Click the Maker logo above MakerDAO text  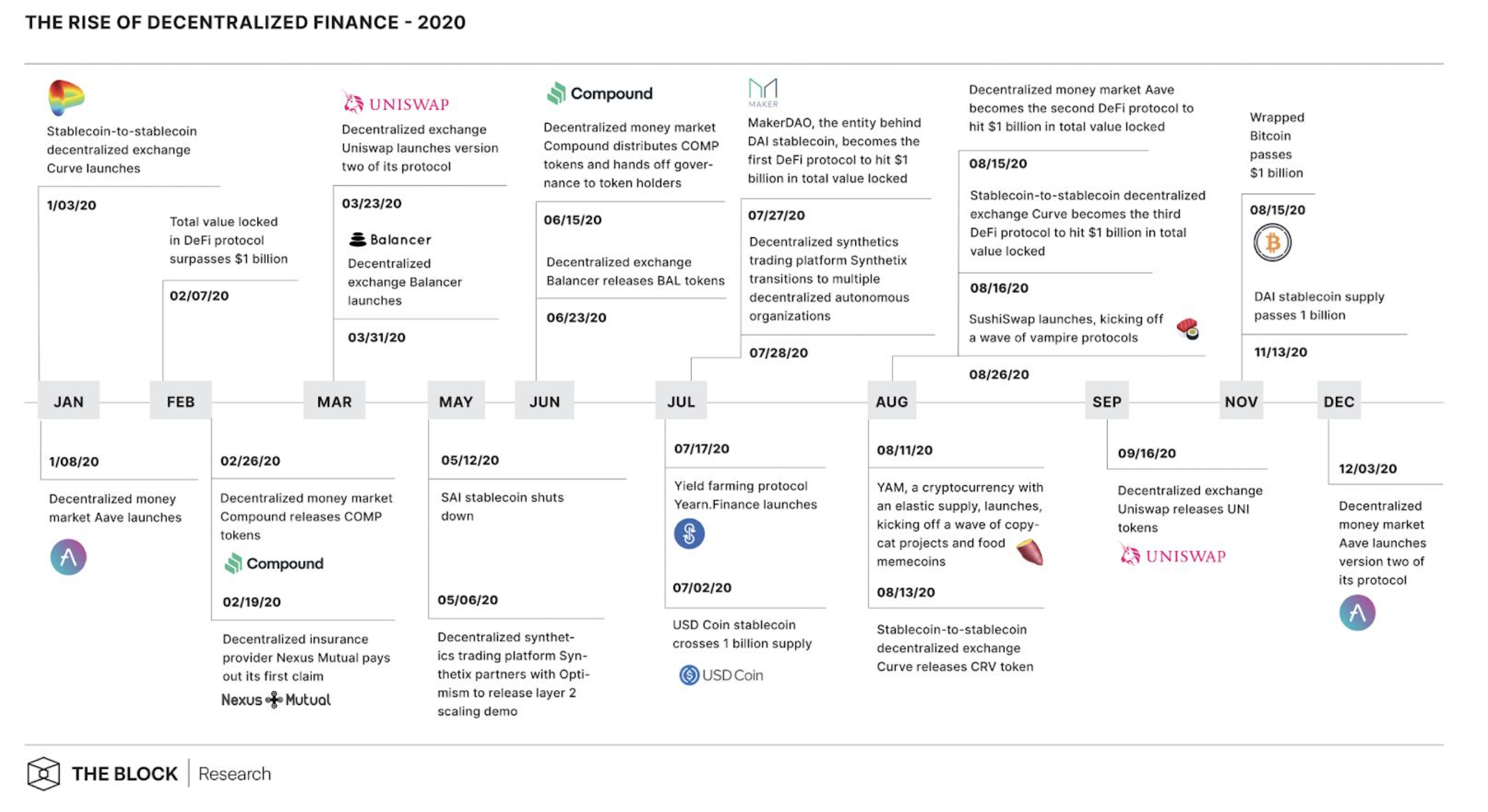[763, 93]
